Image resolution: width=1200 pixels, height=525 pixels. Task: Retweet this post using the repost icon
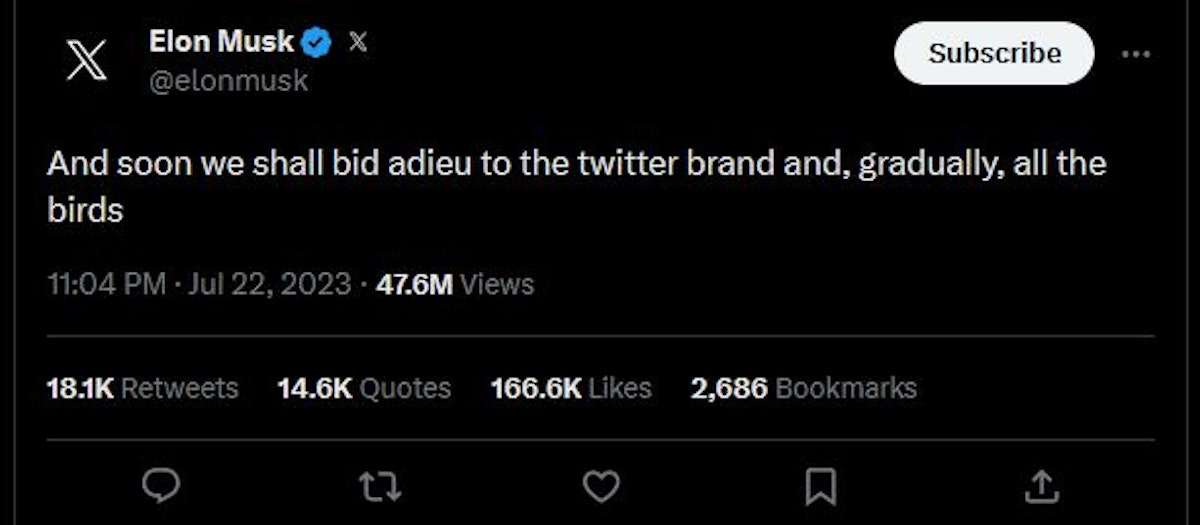click(380, 486)
